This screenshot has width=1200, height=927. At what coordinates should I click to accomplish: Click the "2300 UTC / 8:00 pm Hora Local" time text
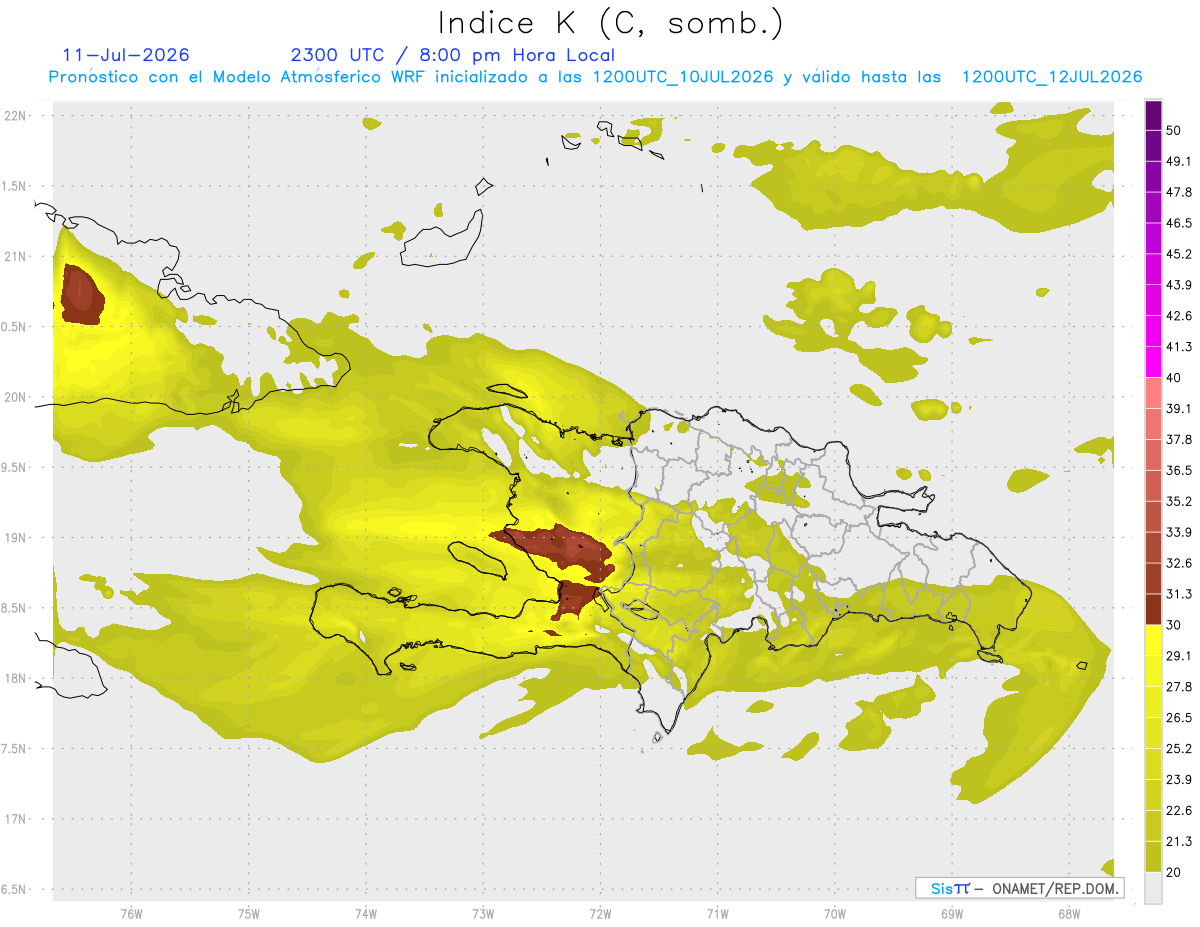453,55
